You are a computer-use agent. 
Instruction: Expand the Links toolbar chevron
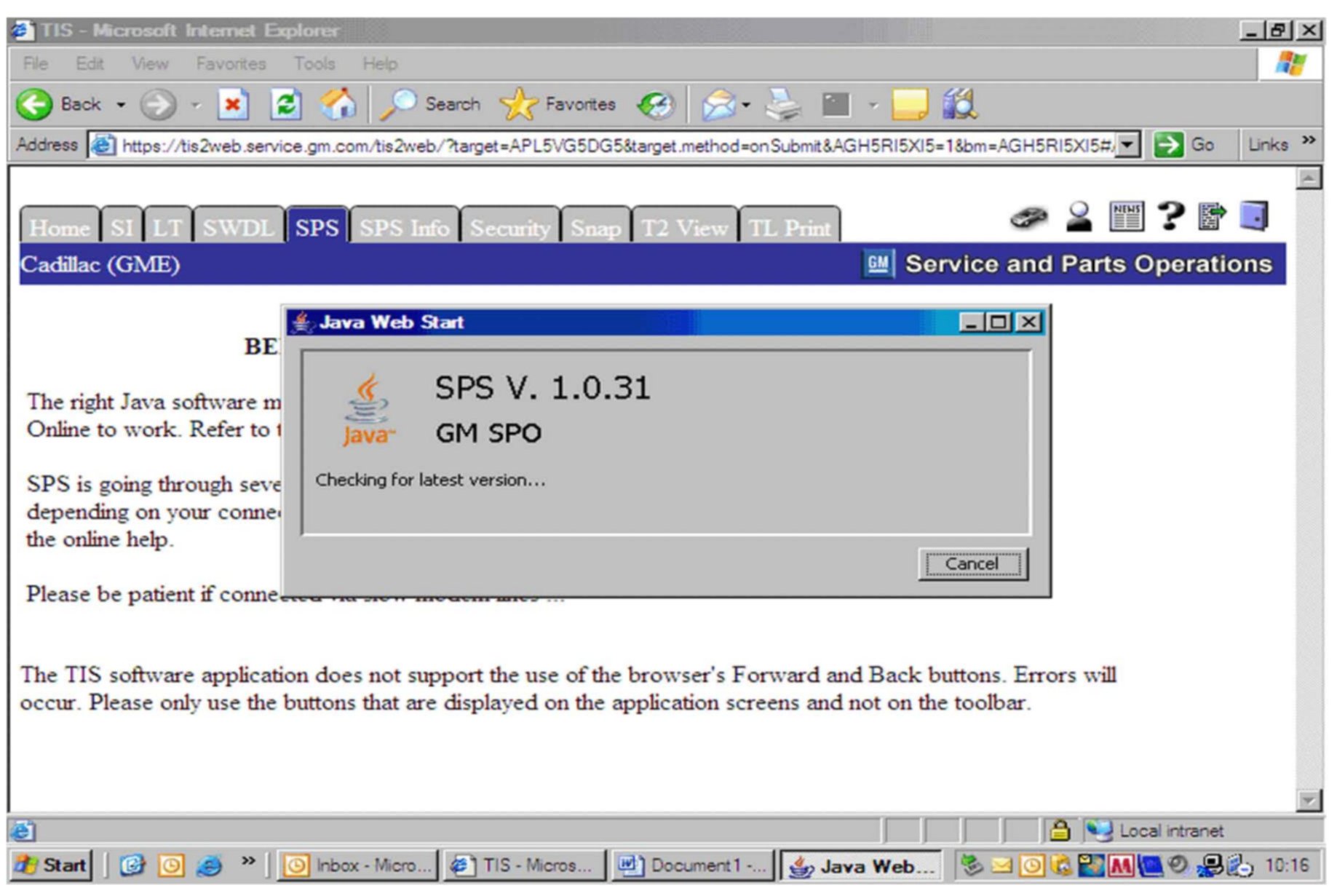(1309, 141)
